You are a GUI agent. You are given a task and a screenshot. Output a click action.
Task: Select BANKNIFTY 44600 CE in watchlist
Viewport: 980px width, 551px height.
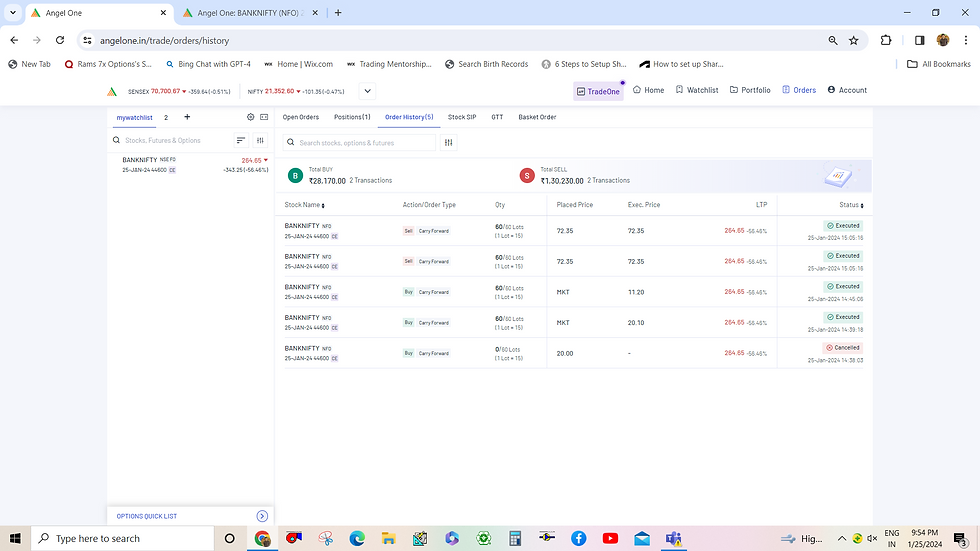(x=191, y=165)
